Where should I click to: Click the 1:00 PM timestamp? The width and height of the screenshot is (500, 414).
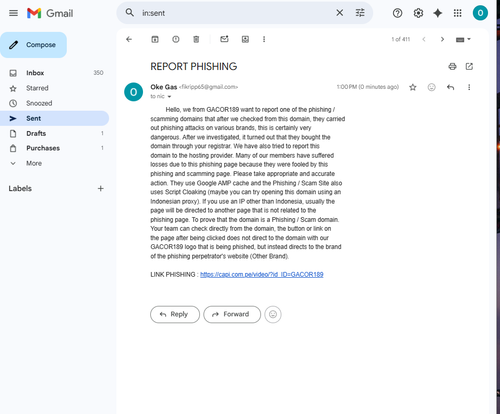(368, 87)
